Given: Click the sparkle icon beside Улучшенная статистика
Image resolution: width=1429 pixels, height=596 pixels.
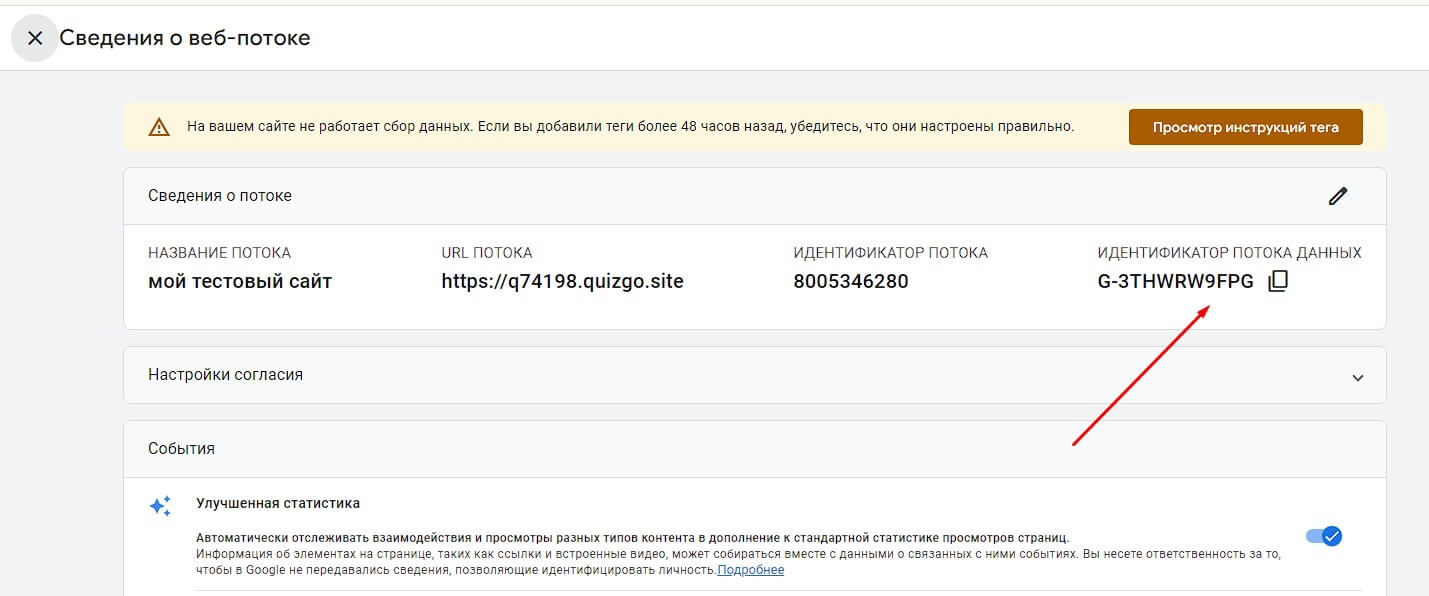Looking at the screenshot, I should (160, 506).
